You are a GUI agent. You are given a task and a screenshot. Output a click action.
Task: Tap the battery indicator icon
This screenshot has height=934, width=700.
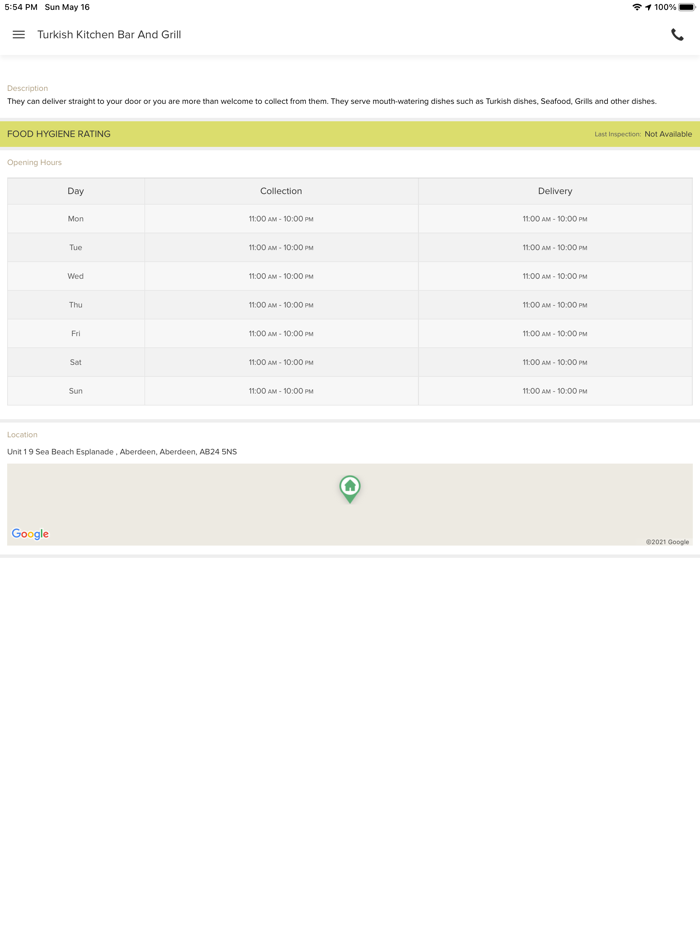coord(687,7)
